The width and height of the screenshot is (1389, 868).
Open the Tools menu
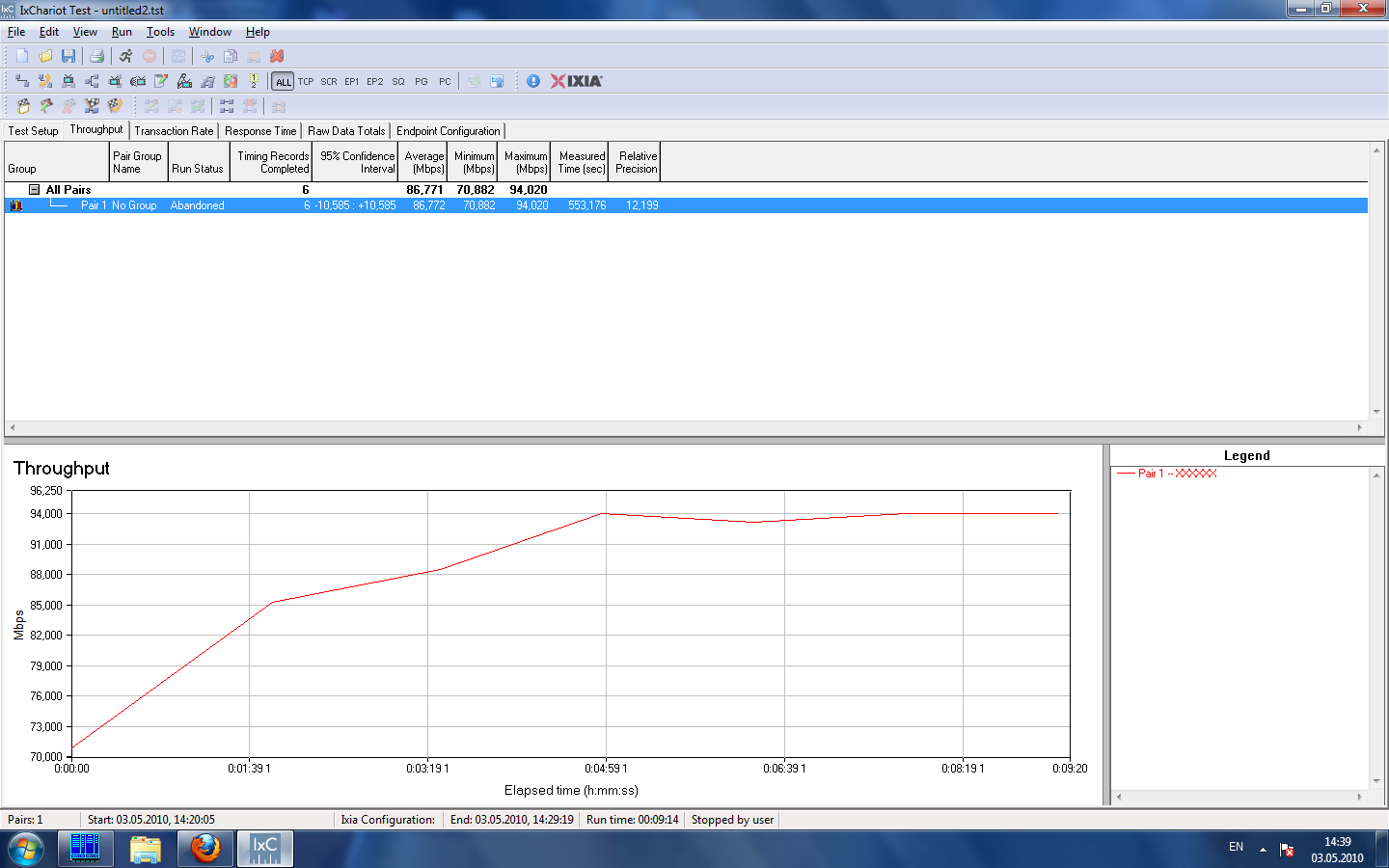[x=160, y=32]
